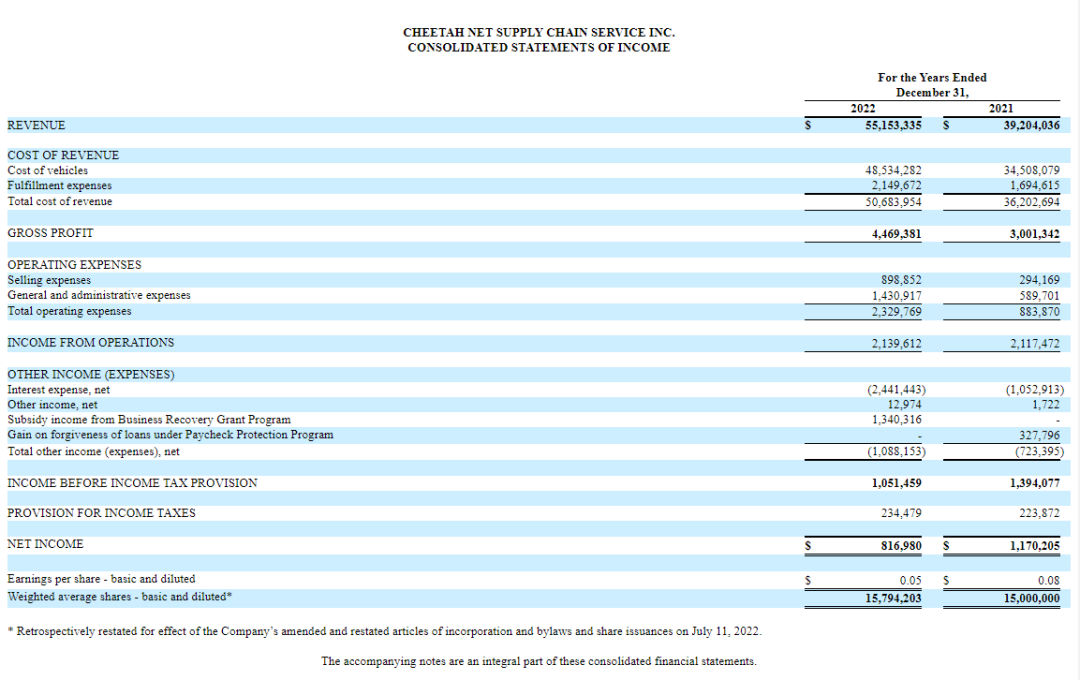The image size is (1080, 680).
Task: Click tax provision 223,872
Action: tap(1039, 513)
